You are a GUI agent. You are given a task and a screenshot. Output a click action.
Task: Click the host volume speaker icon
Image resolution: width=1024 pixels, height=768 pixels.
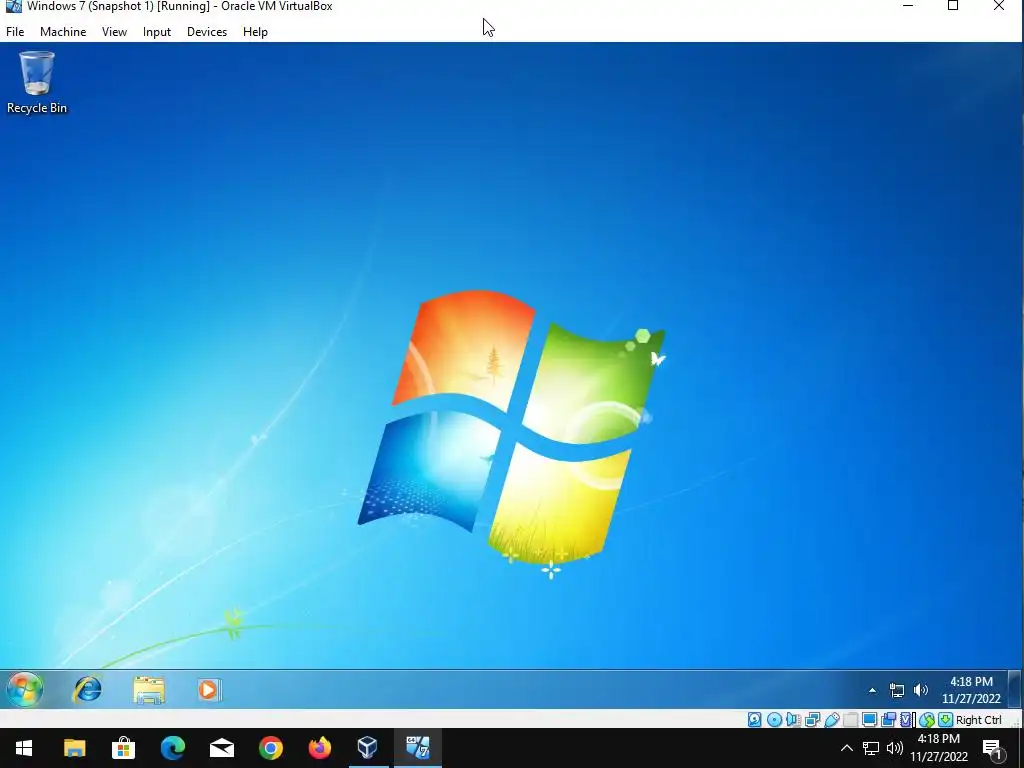point(895,748)
